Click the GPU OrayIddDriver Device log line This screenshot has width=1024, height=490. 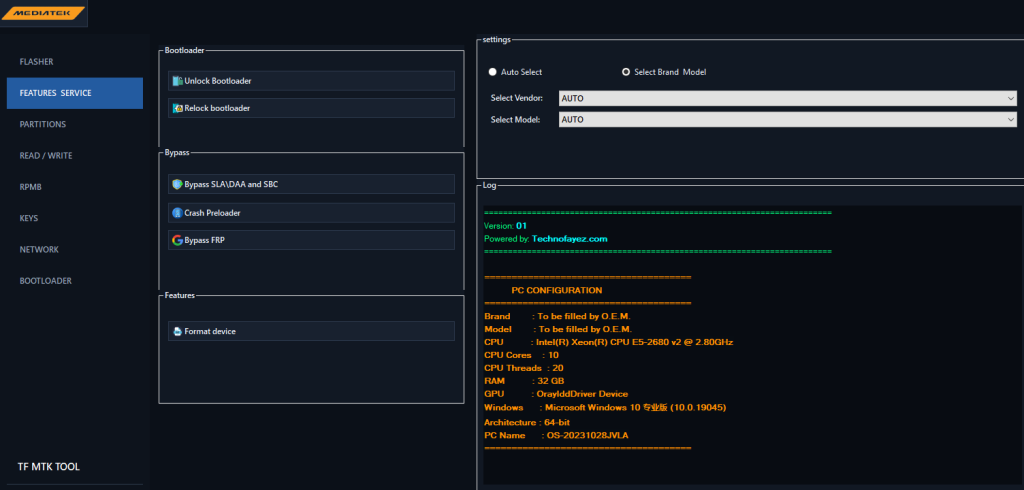tap(556, 394)
